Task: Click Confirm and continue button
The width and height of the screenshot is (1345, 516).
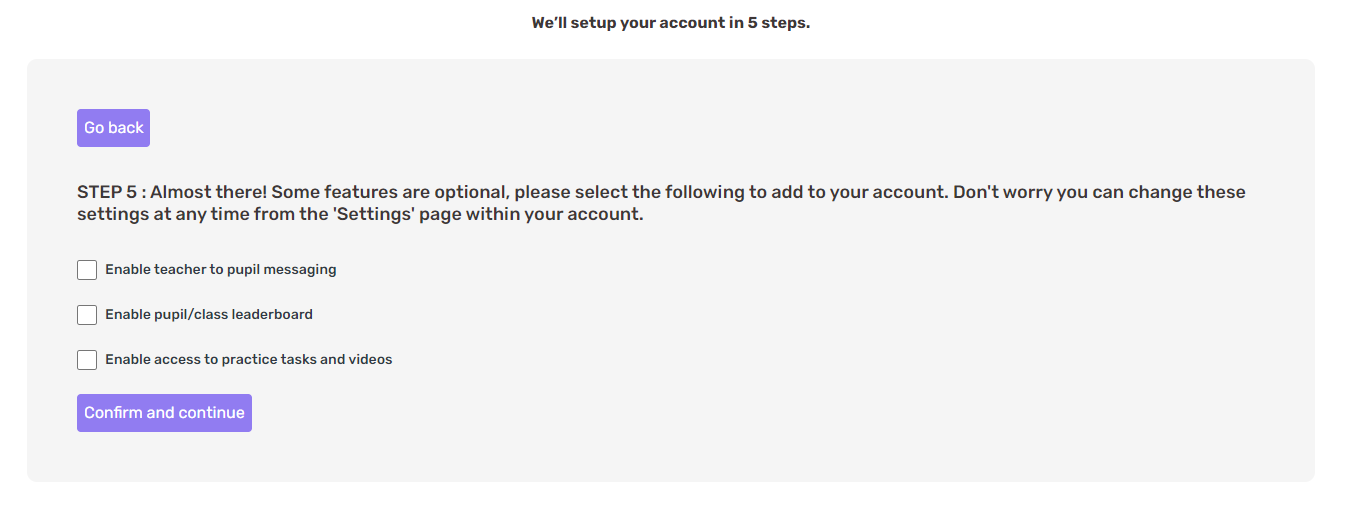Action: pos(164,413)
